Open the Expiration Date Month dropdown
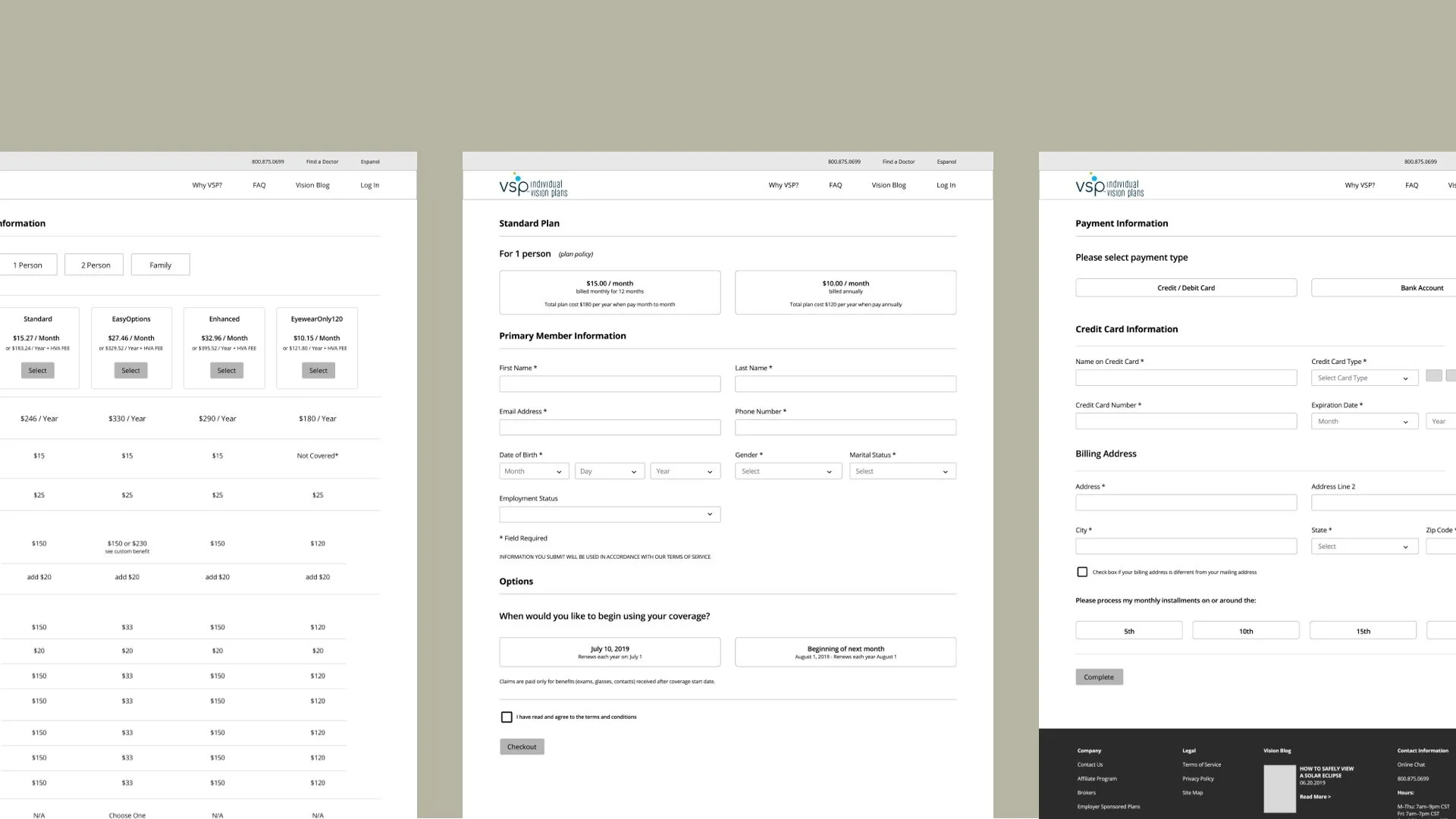 tap(1364, 422)
